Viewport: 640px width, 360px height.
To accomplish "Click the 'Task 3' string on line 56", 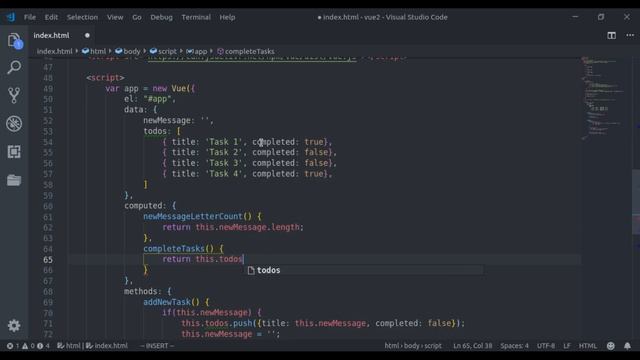I will [224, 163].
